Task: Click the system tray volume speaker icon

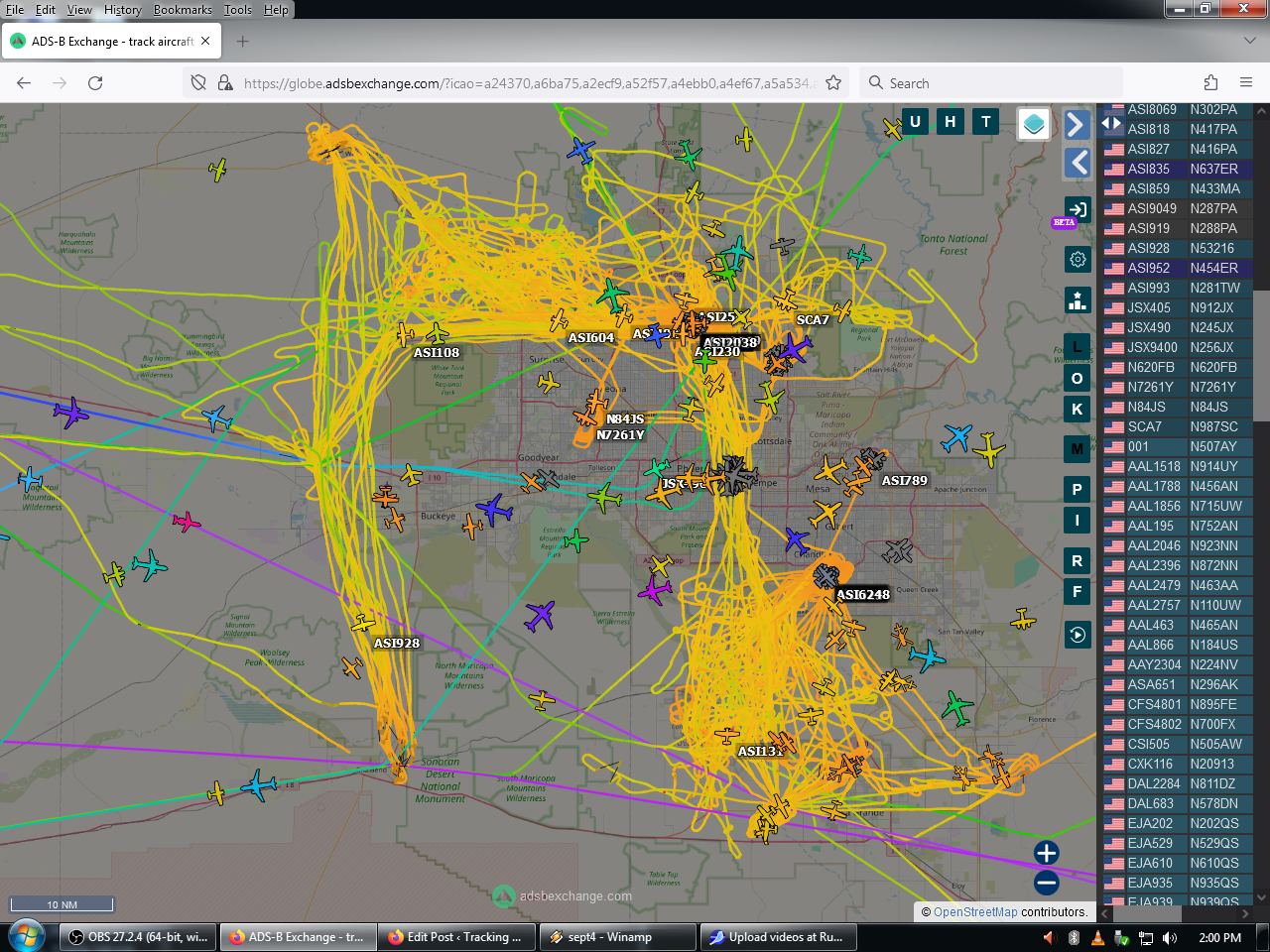Action: pyautogui.click(x=1170, y=938)
